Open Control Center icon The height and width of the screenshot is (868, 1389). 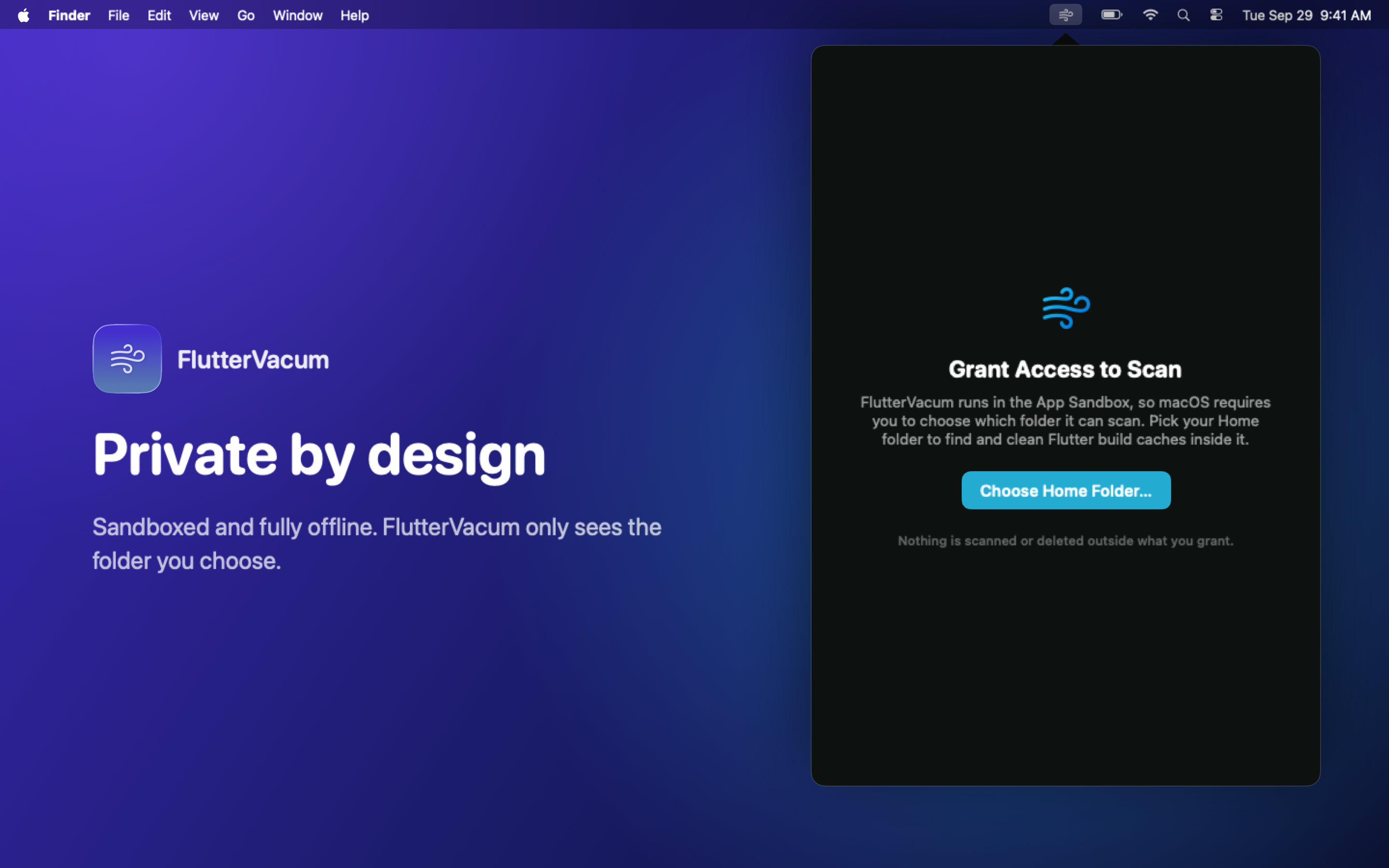(1216, 15)
